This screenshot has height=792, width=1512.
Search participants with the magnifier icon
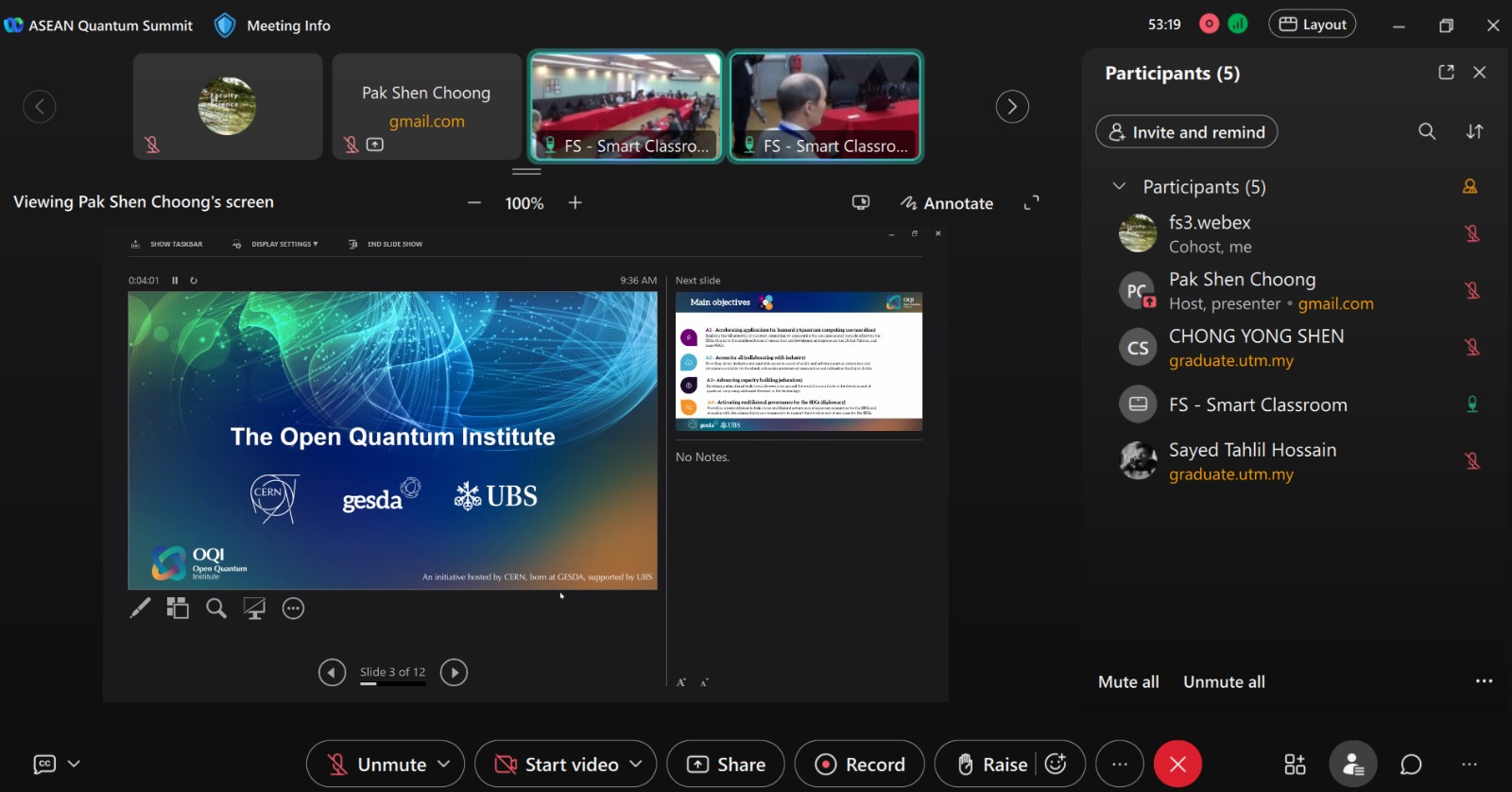tap(1427, 131)
